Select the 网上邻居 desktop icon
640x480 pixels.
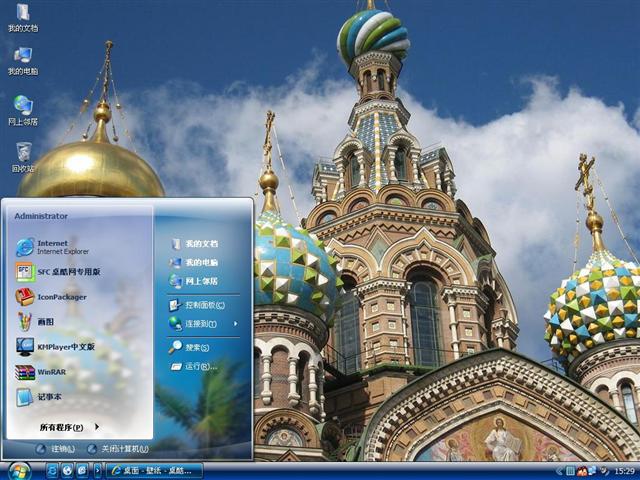23,110
